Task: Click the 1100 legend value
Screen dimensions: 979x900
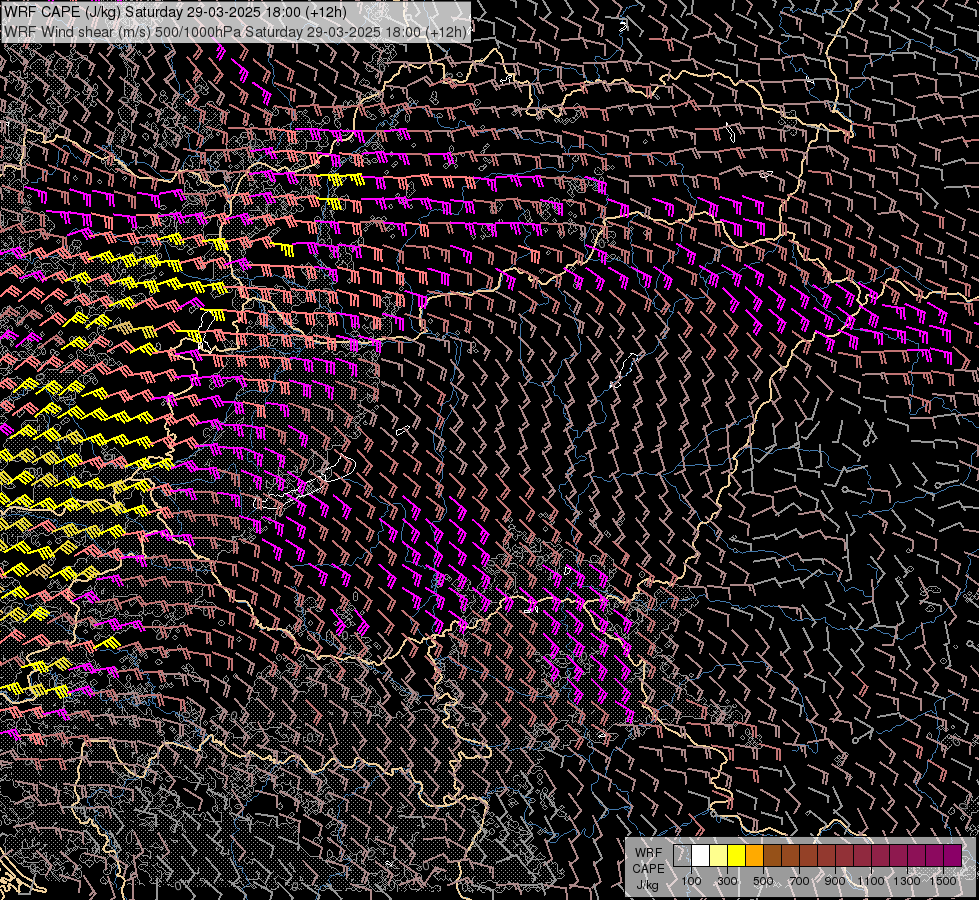Action: [870, 881]
